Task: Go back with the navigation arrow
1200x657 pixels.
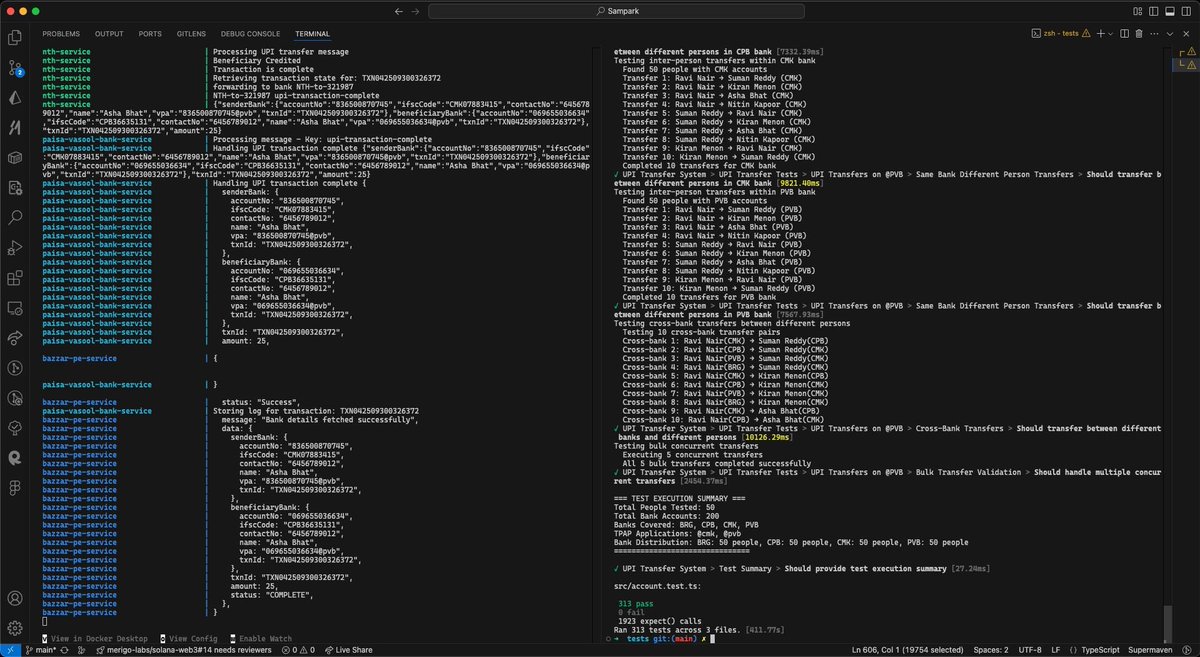Action: click(399, 11)
